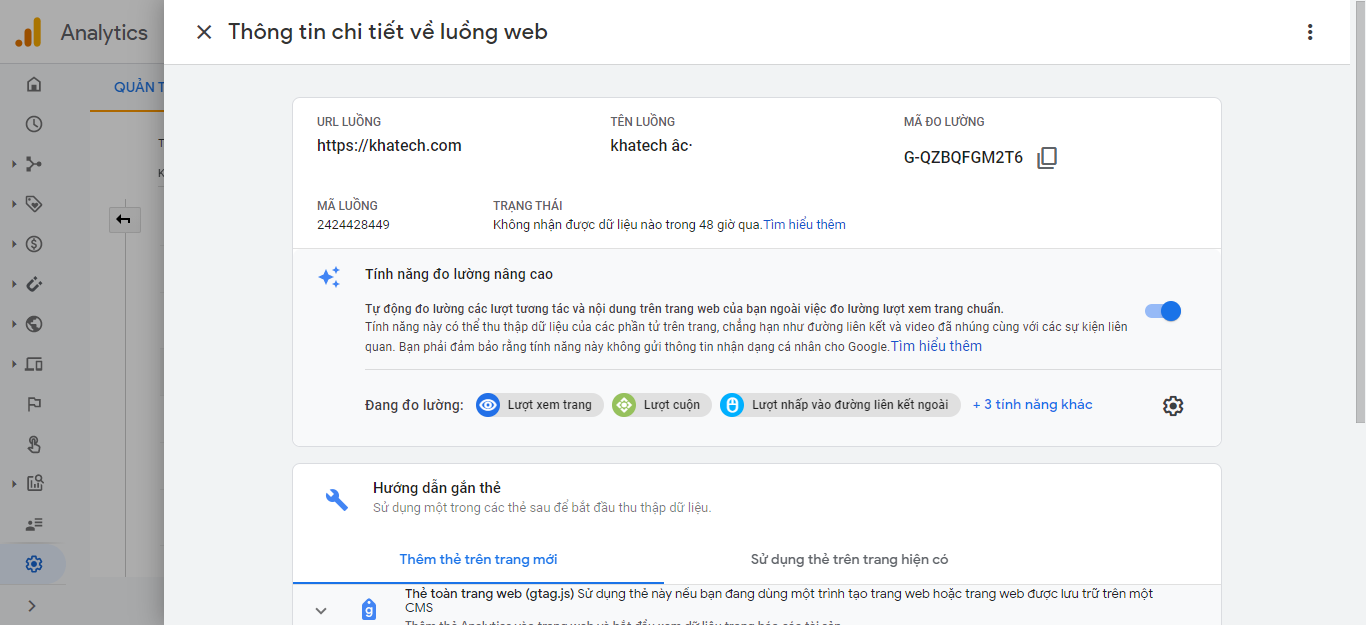The height and width of the screenshot is (625, 1366).
Task: Expand the devices sidebar group arrow
Action: pos(14,364)
